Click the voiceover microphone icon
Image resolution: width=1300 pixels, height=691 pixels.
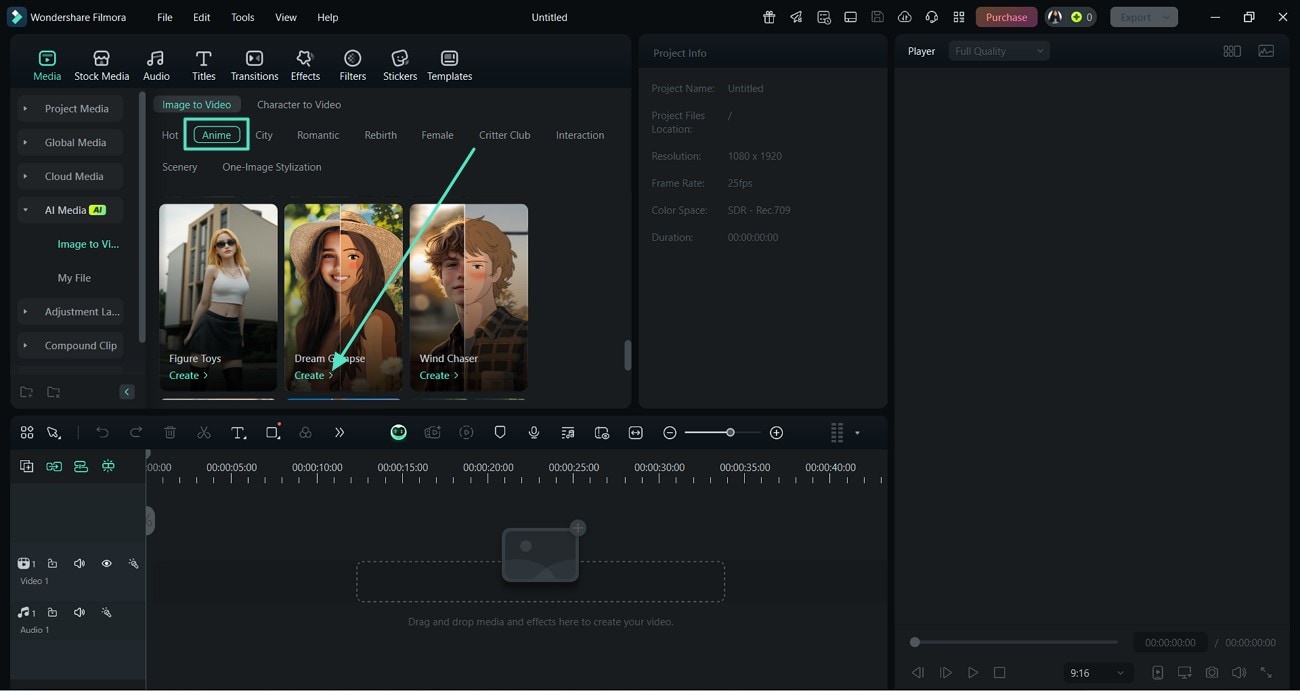tap(534, 433)
